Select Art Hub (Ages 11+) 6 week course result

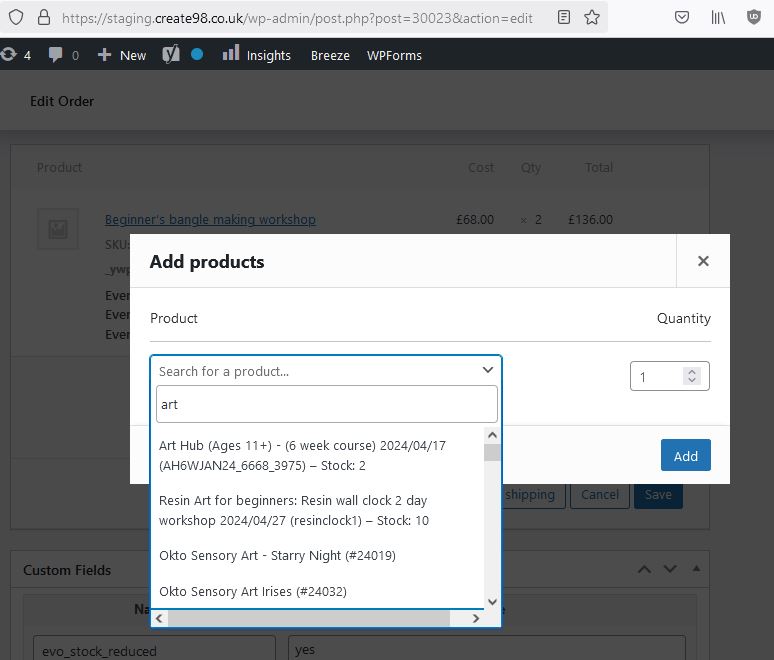pos(317,455)
